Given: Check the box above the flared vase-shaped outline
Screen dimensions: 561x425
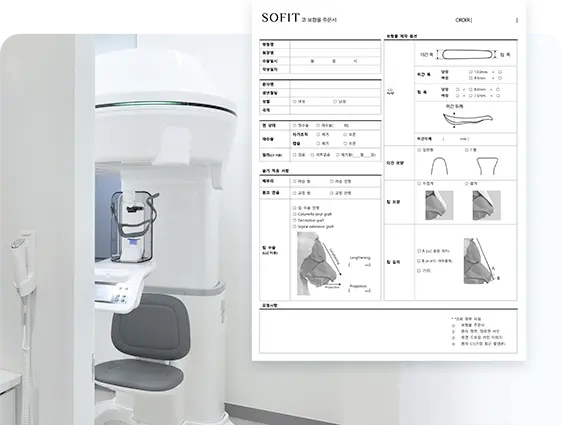Looking at the screenshot, I should (x=467, y=150).
